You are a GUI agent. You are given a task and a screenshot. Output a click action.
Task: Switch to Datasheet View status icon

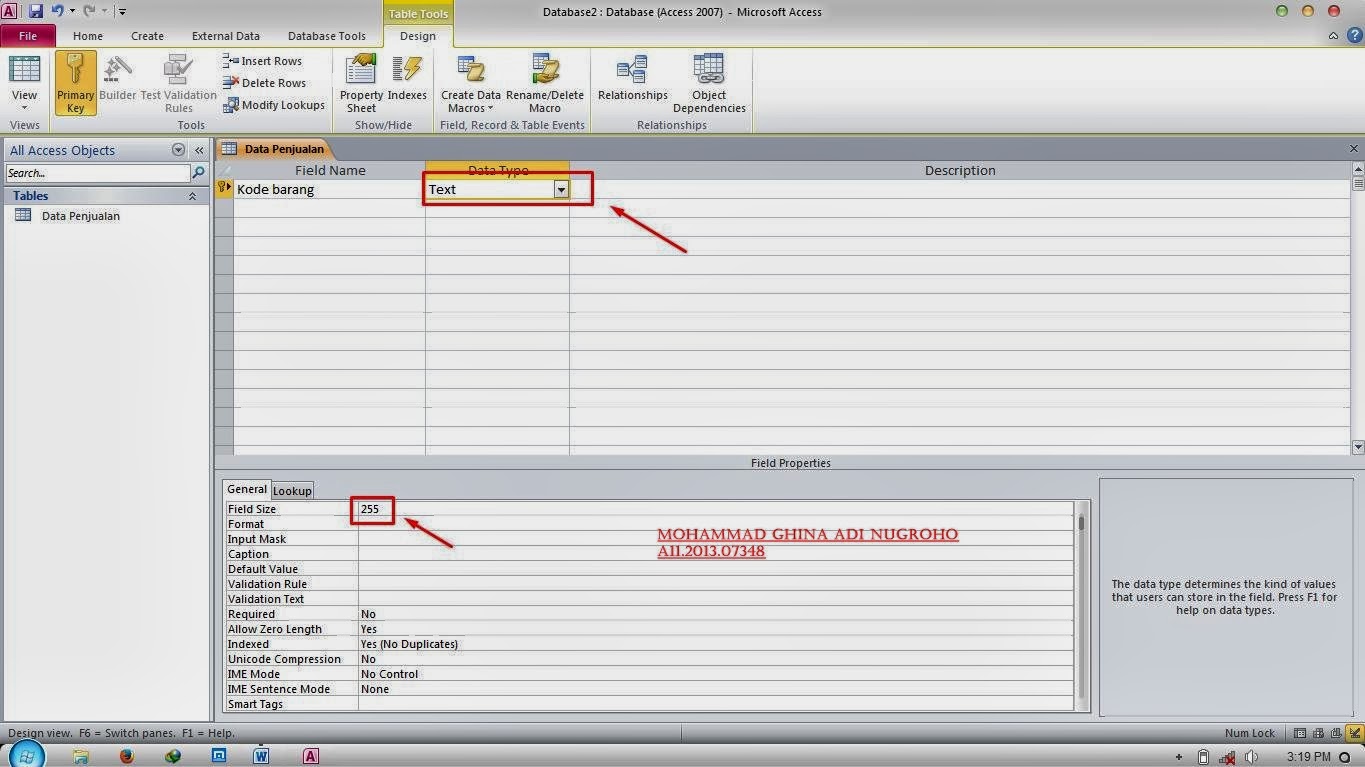click(1300, 733)
